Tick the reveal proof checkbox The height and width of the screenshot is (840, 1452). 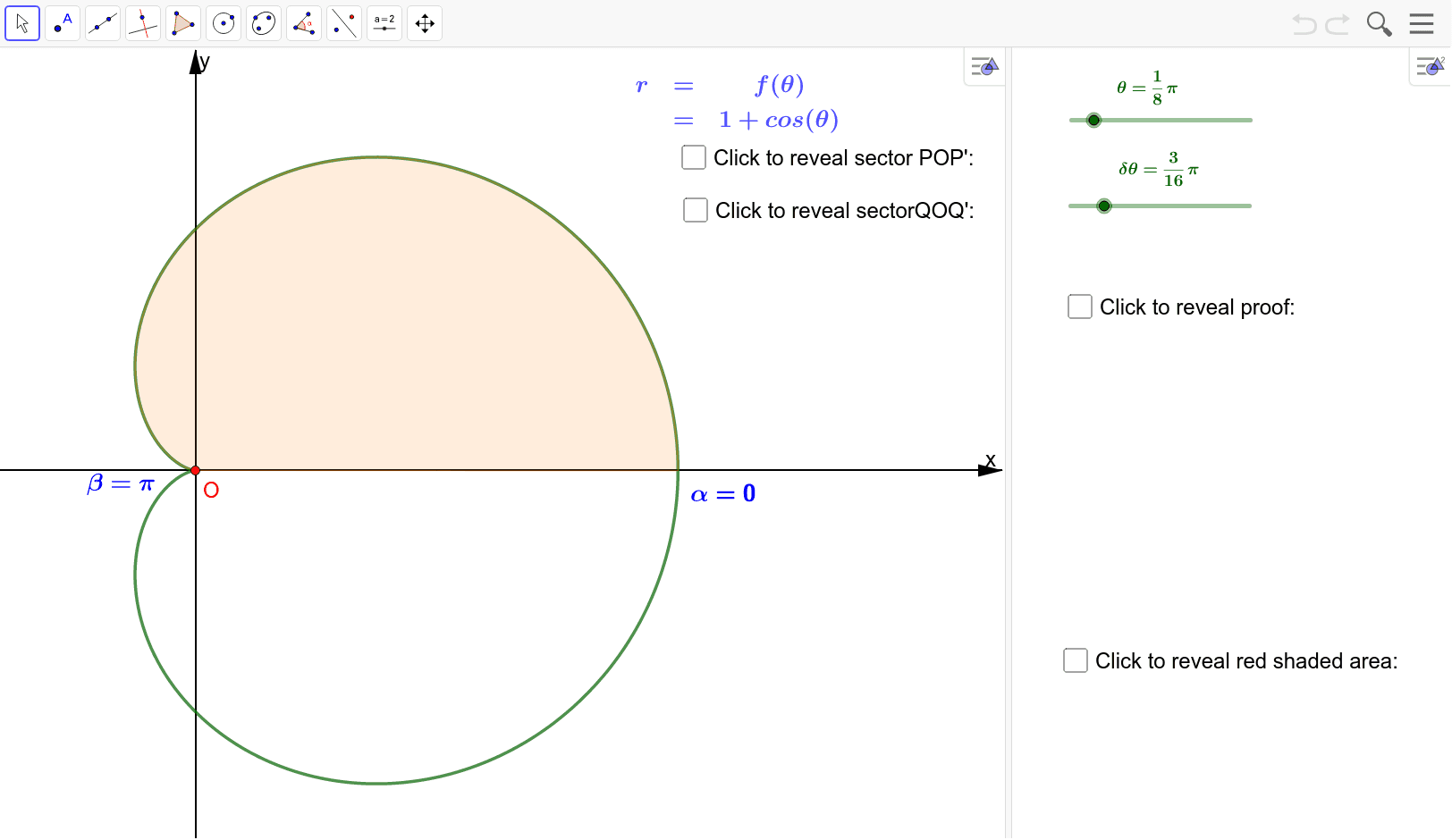pyautogui.click(x=1080, y=307)
